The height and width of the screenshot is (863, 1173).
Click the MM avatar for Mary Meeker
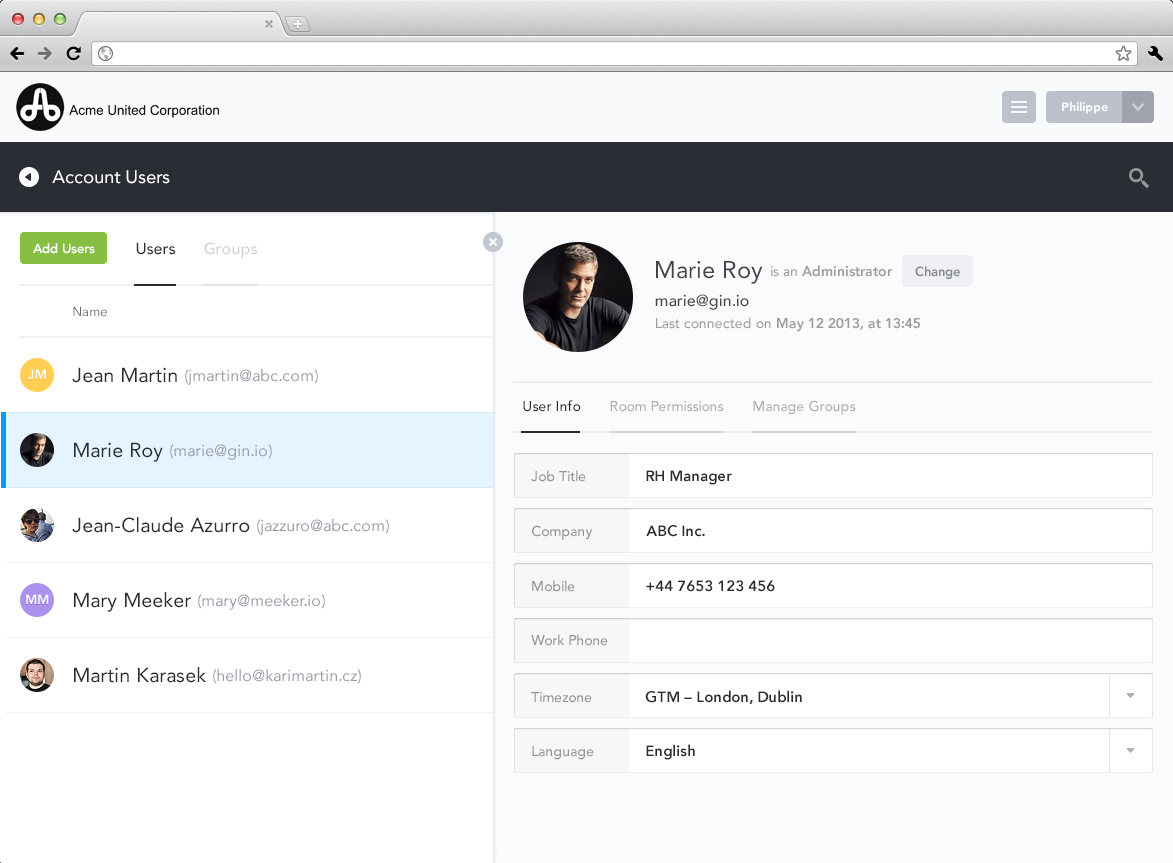(x=37, y=600)
